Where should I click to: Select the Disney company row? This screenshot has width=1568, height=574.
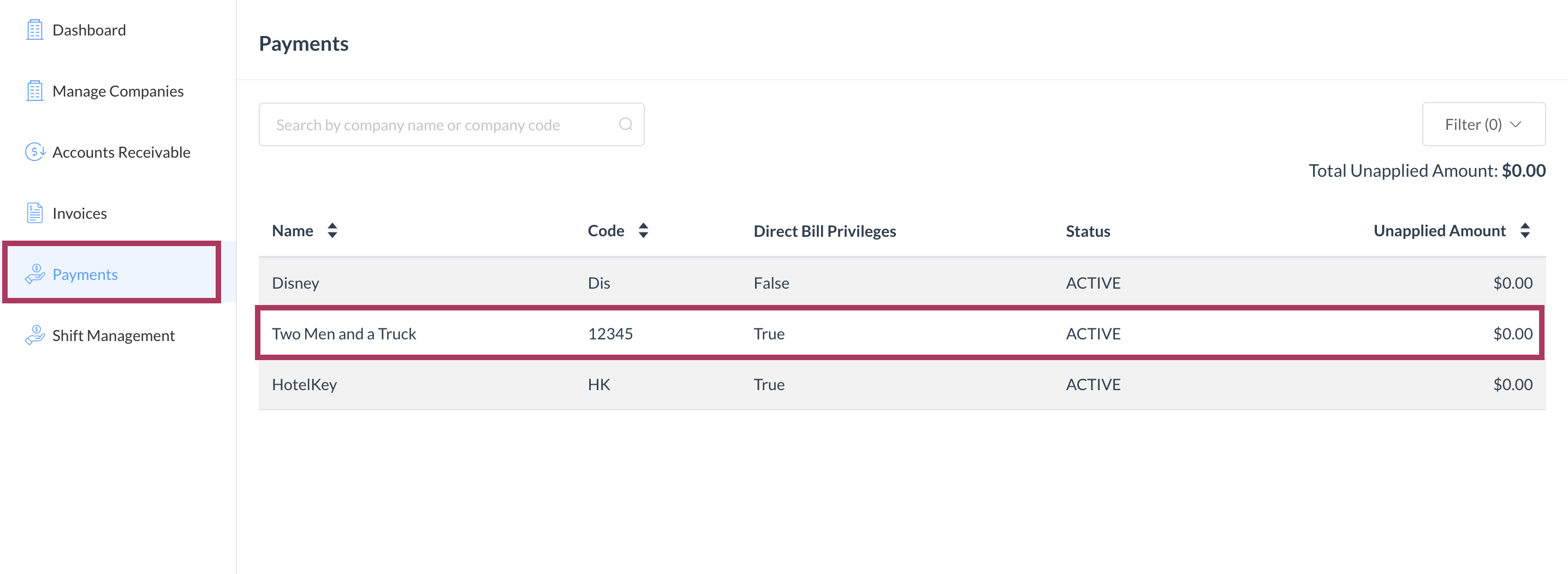296,283
